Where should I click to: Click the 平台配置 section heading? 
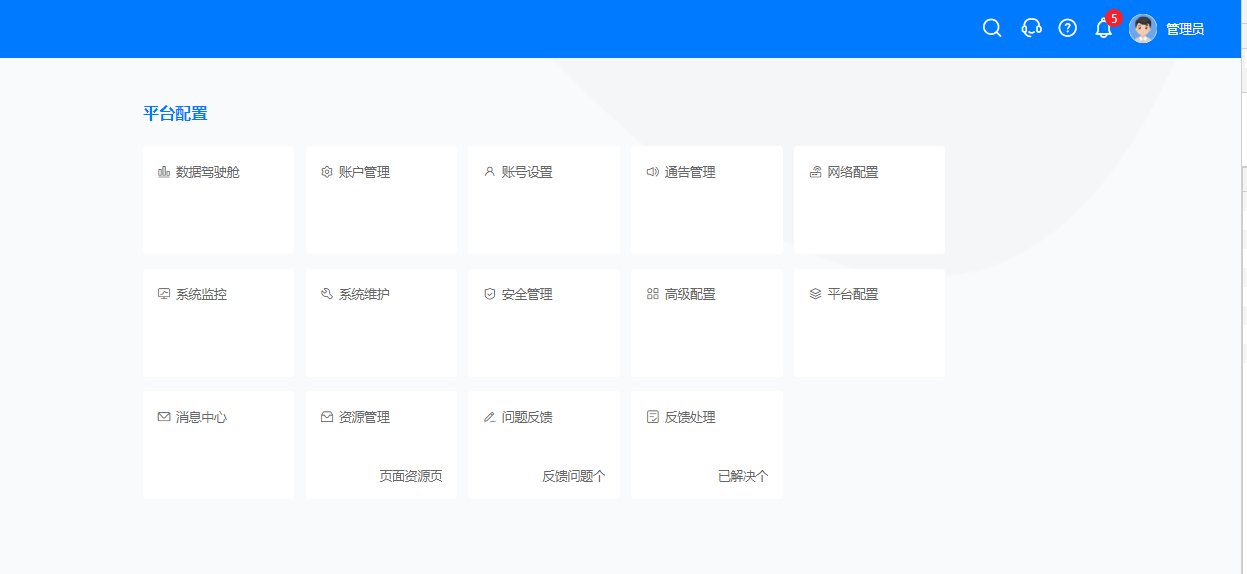point(175,114)
